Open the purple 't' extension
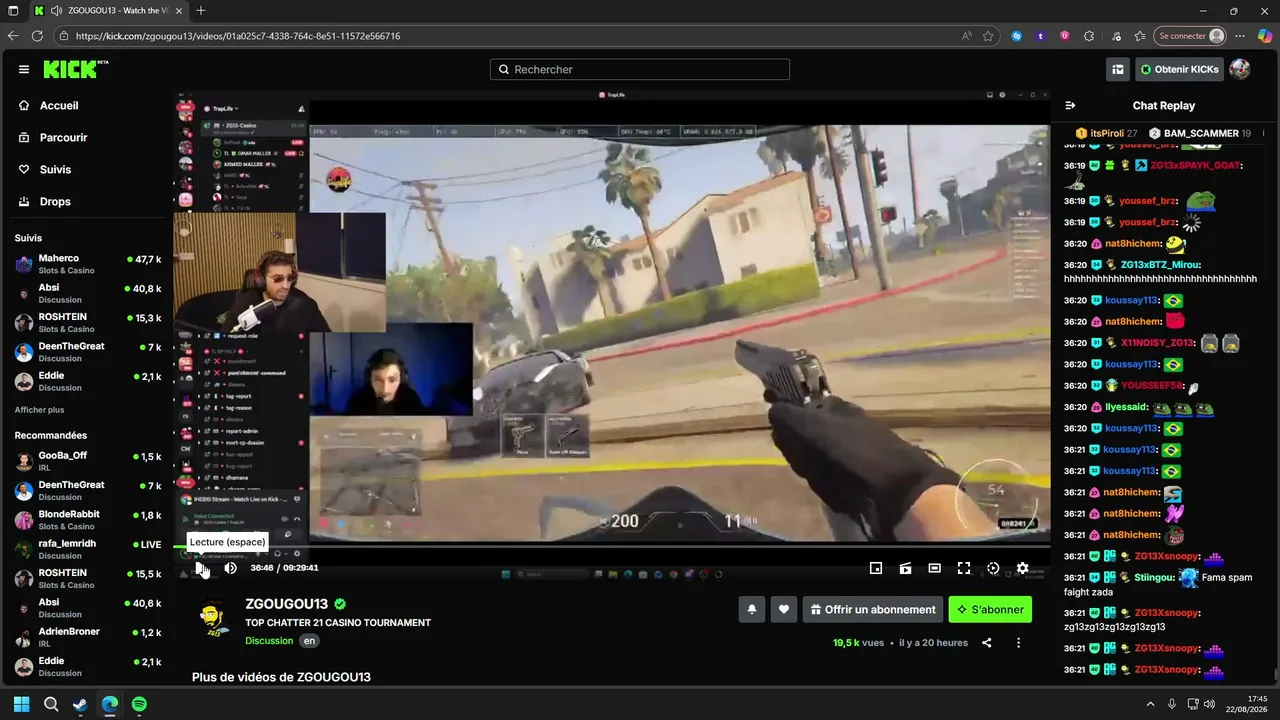This screenshot has width=1280, height=720. pyautogui.click(x=1041, y=36)
